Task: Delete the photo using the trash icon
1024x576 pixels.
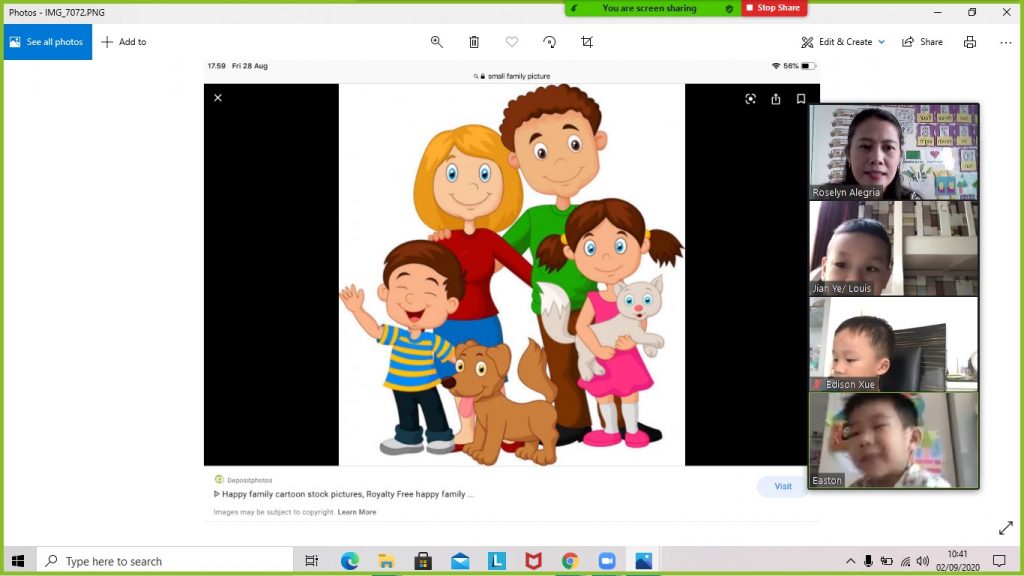Action: coord(474,42)
